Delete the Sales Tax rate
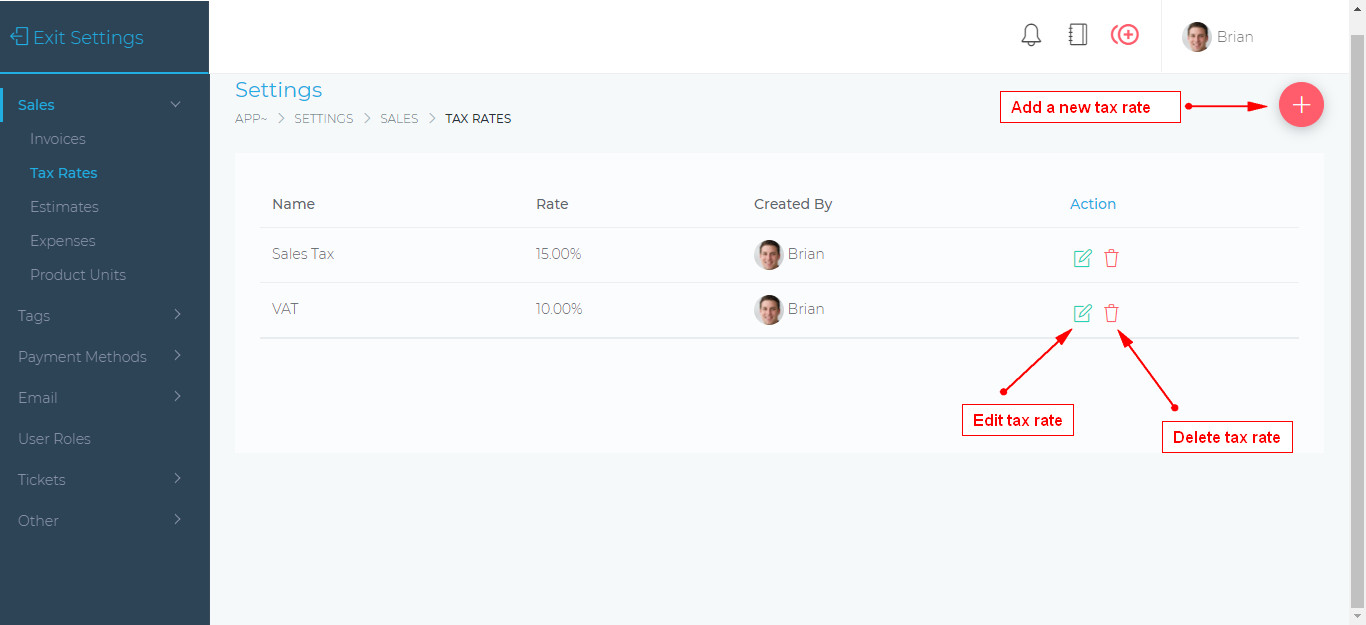 click(x=1111, y=258)
